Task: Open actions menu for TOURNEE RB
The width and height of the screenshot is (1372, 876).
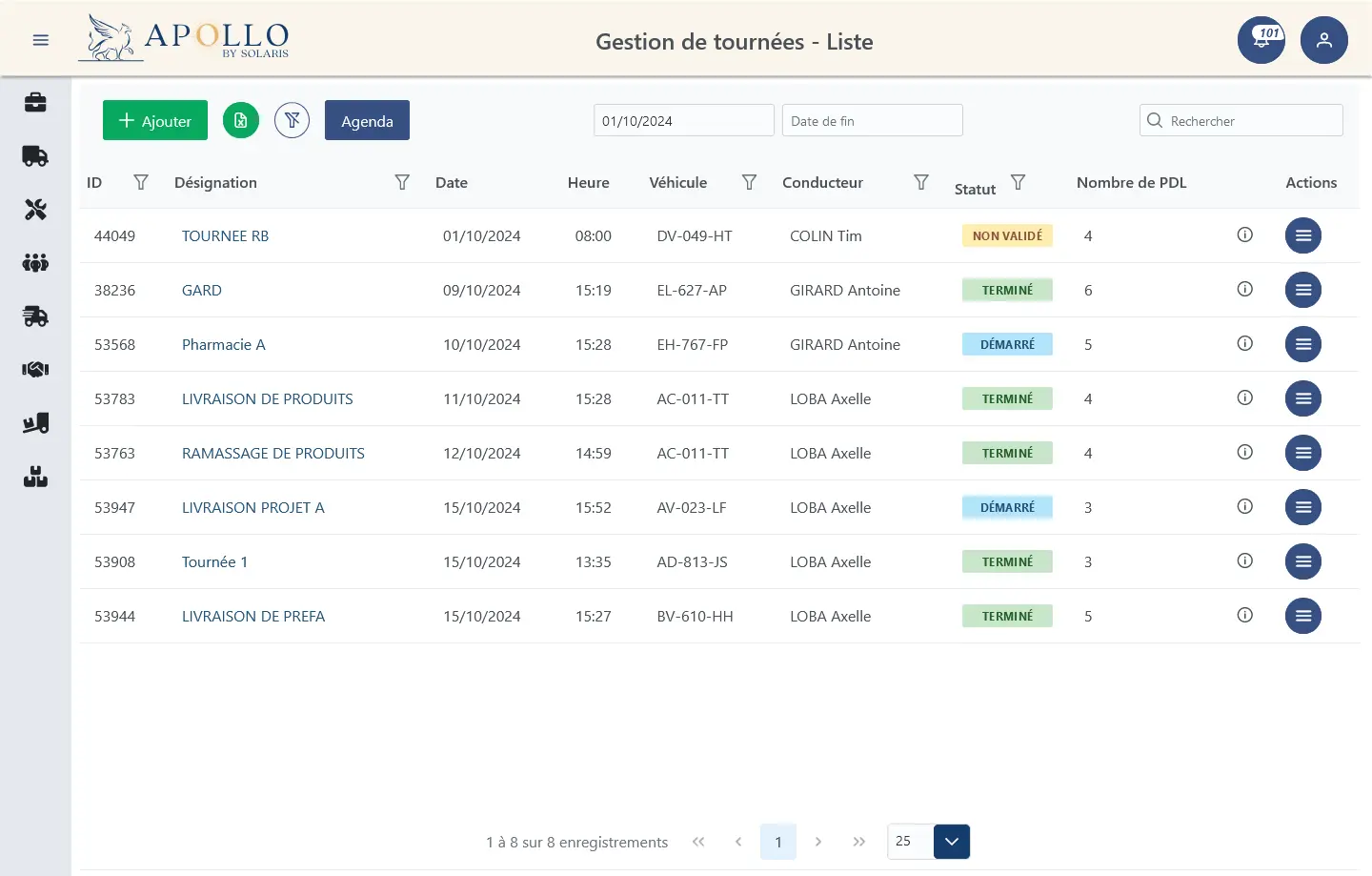Action: pos(1303,235)
